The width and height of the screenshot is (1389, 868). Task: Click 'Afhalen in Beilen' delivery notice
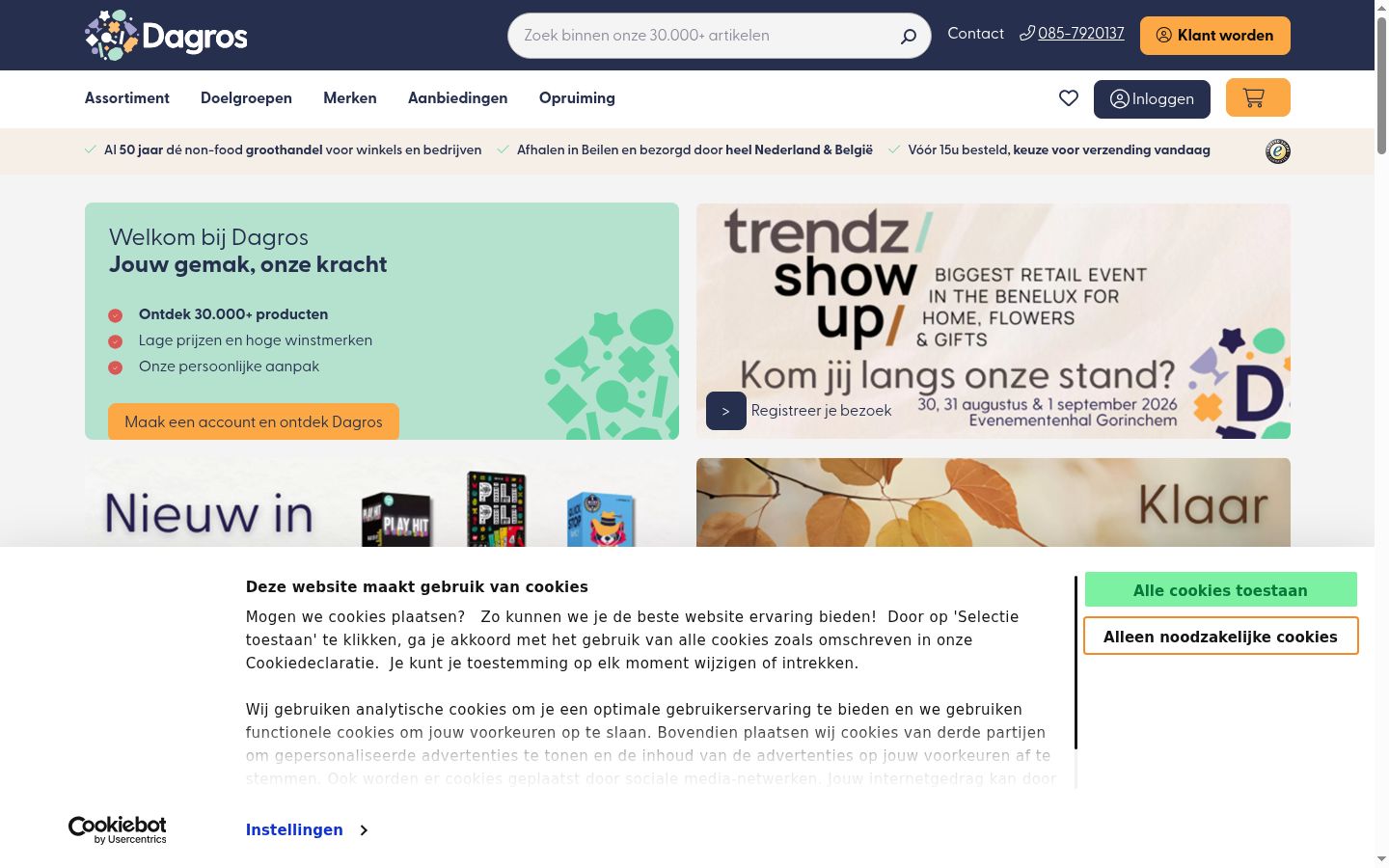pos(694,150)
